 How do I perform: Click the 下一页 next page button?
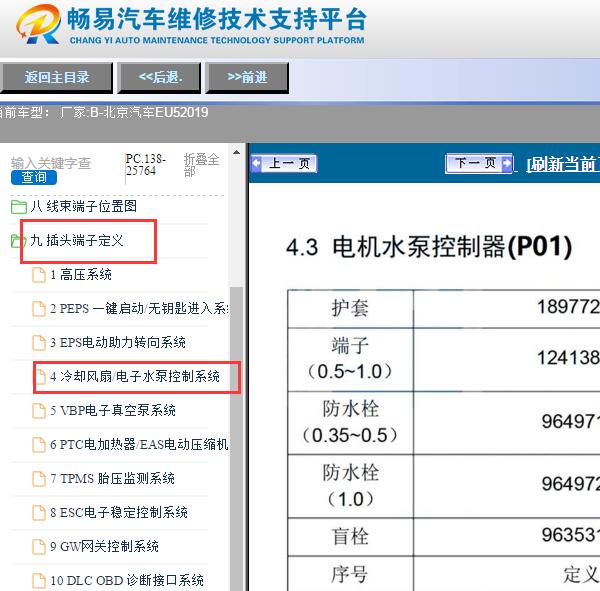coord(479,163)
